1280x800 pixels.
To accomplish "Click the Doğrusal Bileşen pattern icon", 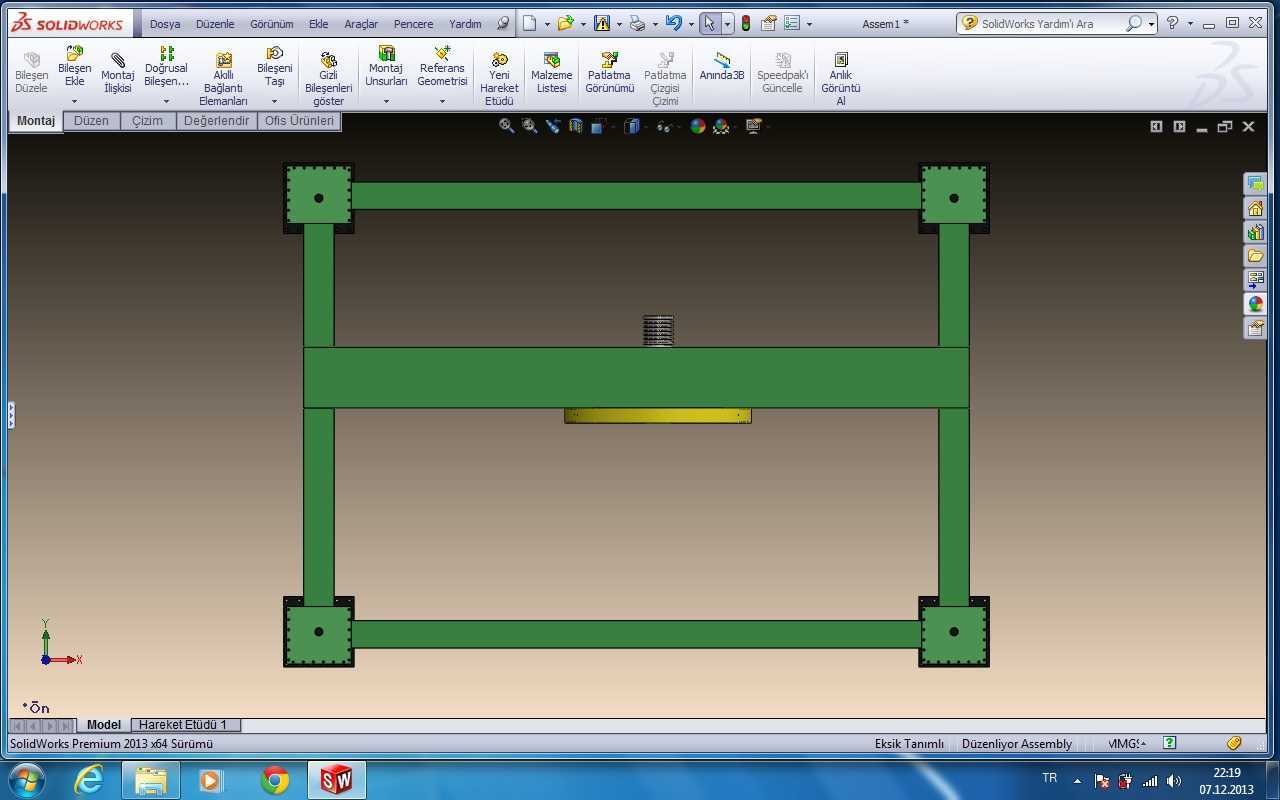I will tap(166, 53).
